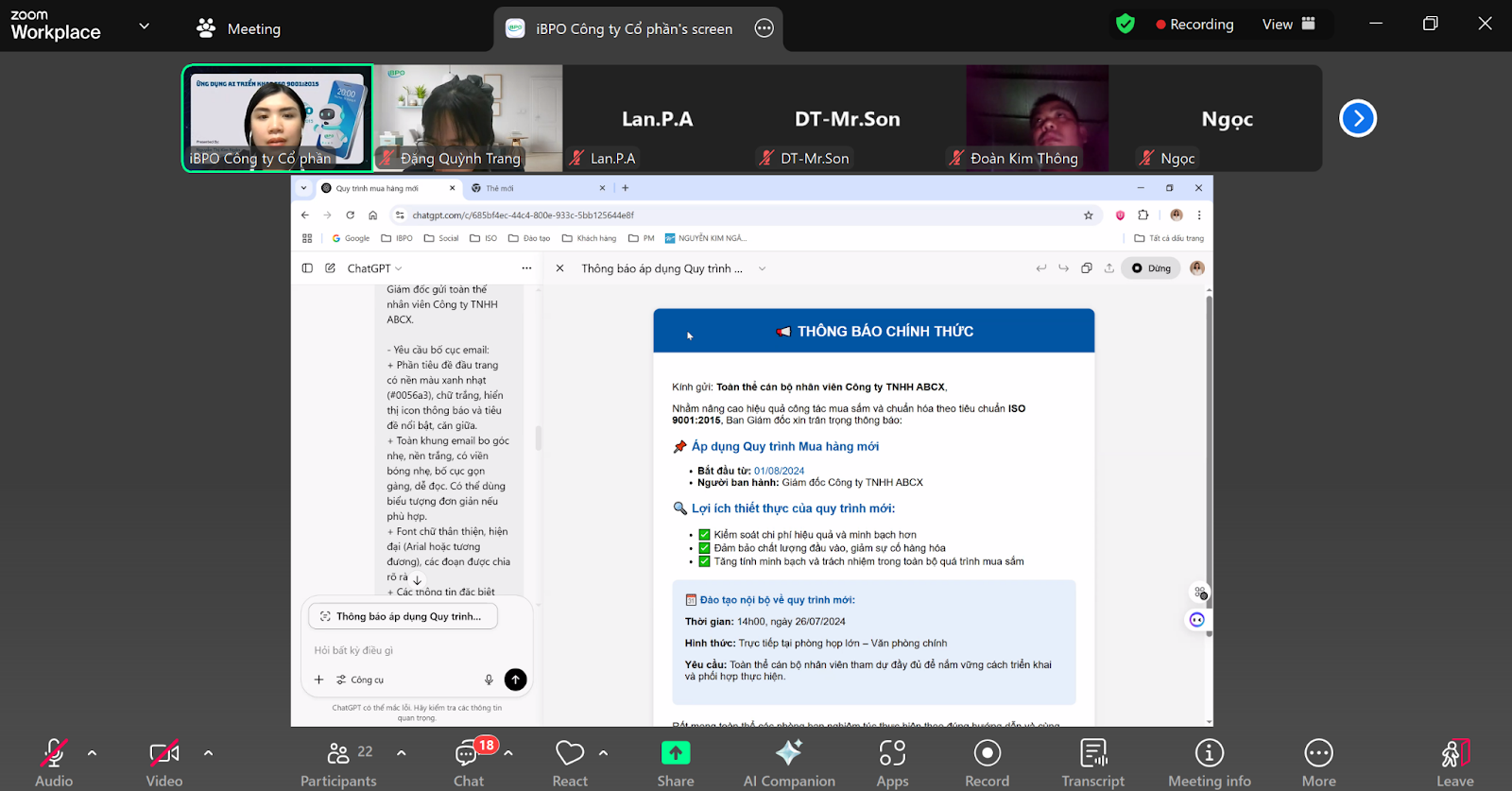This screenshot has width=1512, height=791.
Task: Launch the AI Companion
Action: pyautogui.click(x=789, y=761)
